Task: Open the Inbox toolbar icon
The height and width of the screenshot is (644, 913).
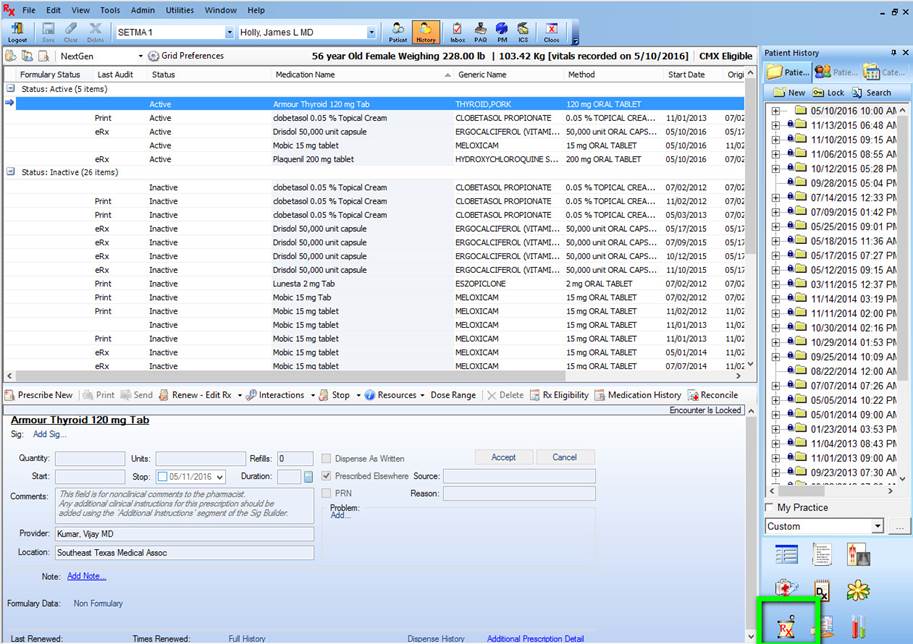Action: click(x=457, y=32)
